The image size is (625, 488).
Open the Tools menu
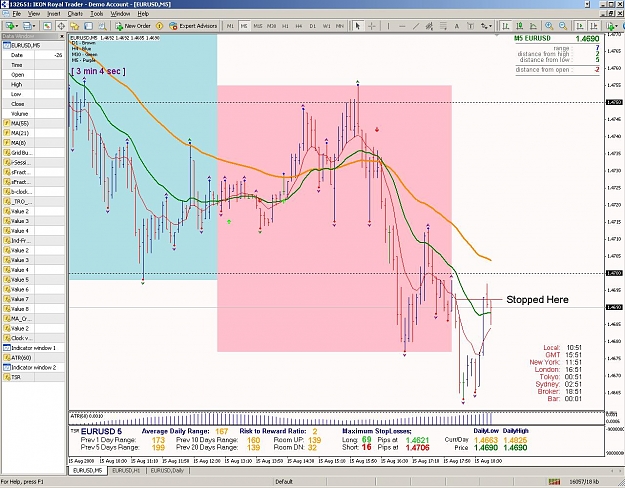point(96,14)
